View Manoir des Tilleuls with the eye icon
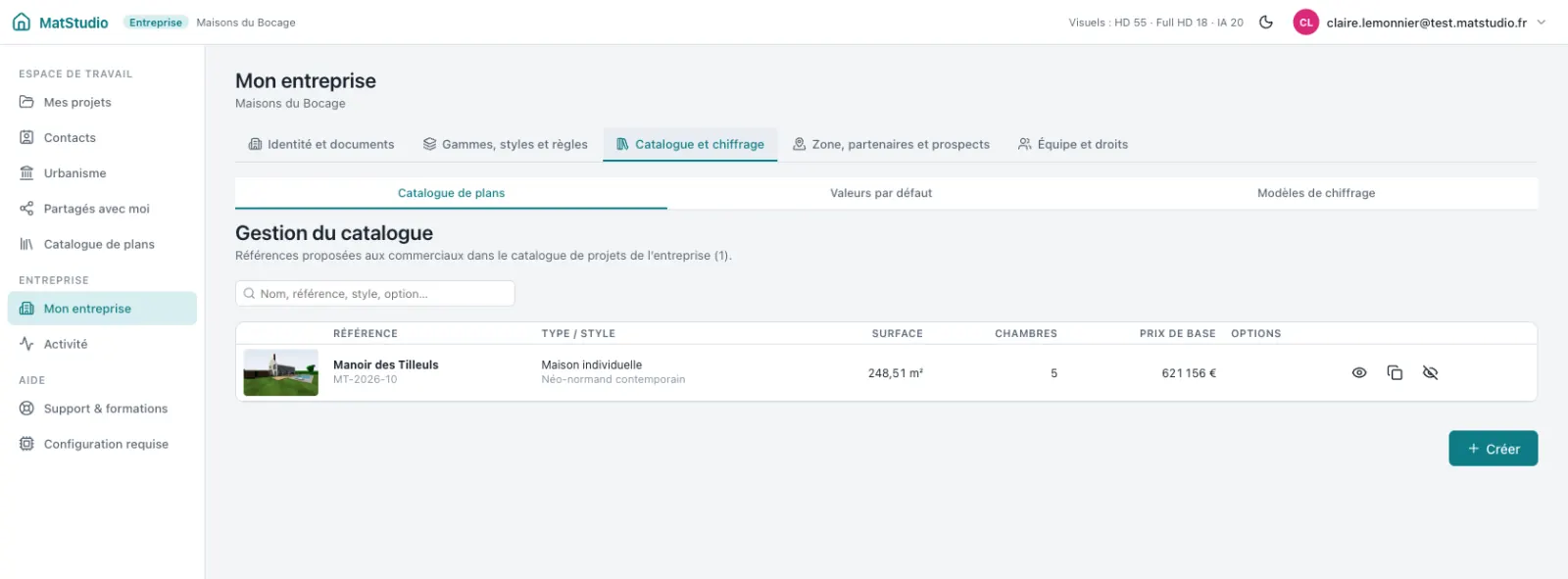 coord(1359,372)
